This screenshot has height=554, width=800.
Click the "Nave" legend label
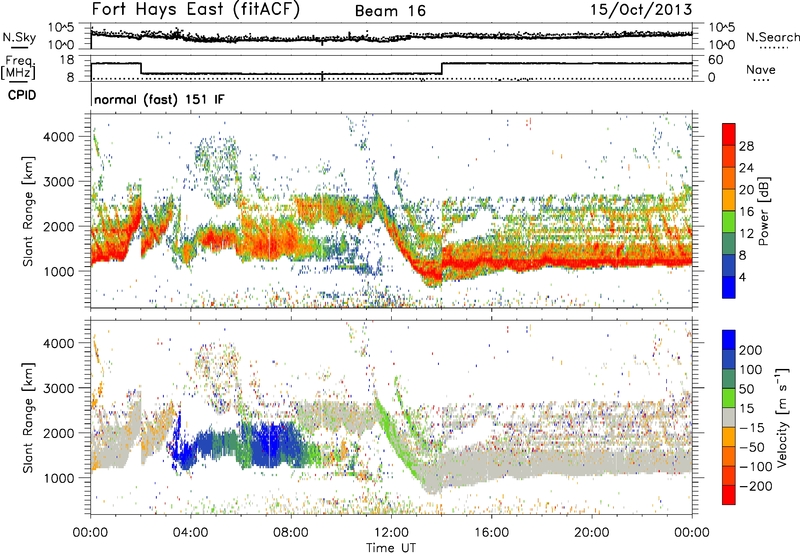(760, 70)
